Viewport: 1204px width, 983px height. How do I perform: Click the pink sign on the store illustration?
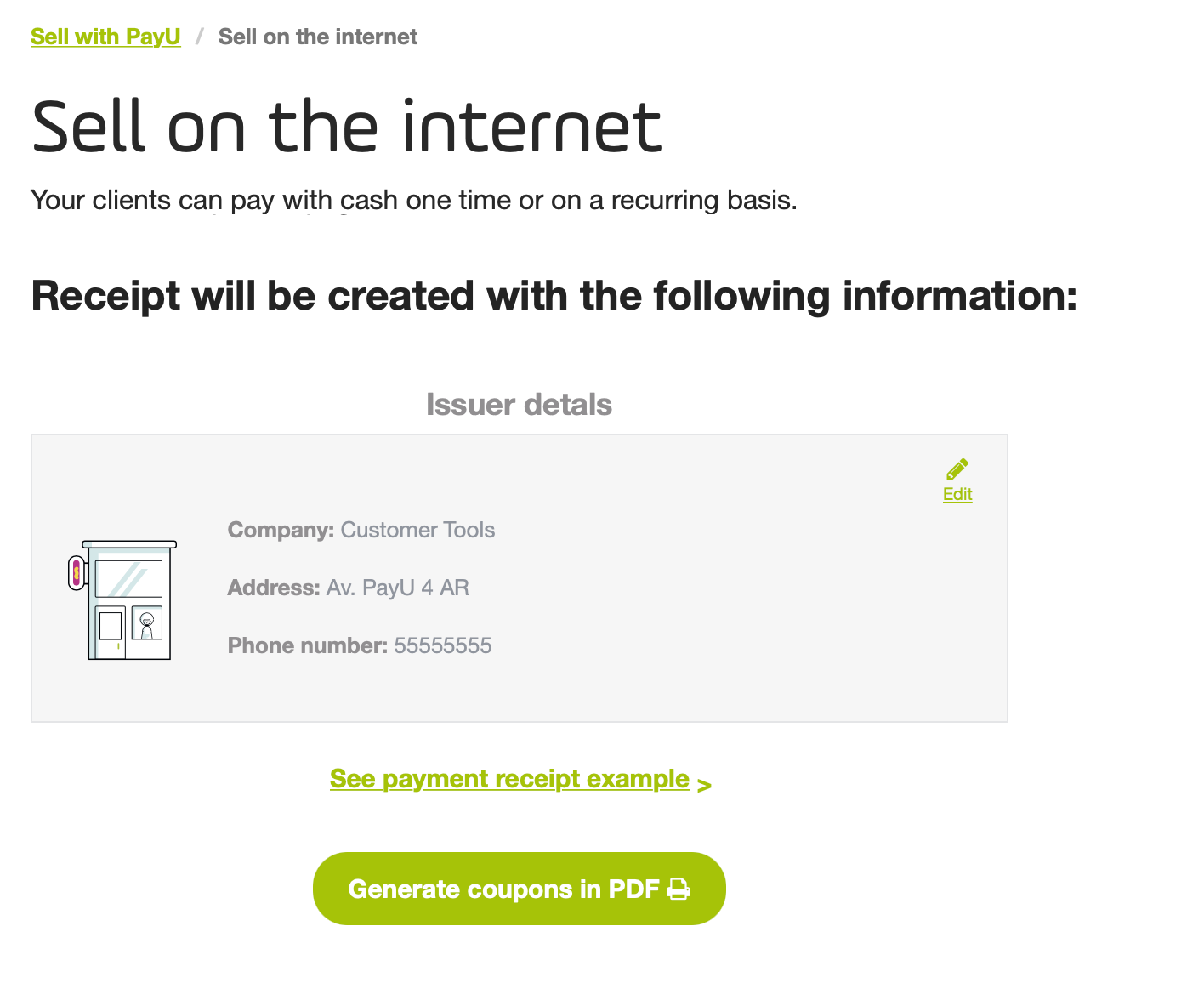click(x=77, y=572)
